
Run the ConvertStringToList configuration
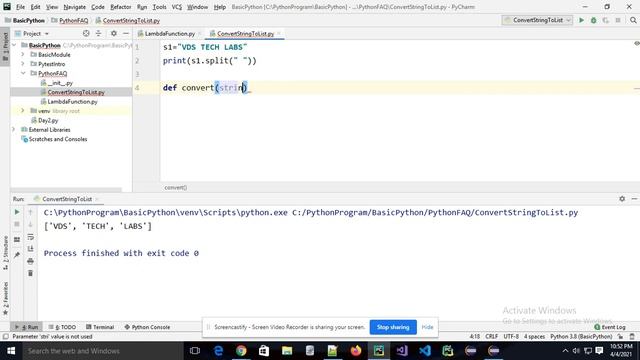pyautogui.click(x=581, y=20)
